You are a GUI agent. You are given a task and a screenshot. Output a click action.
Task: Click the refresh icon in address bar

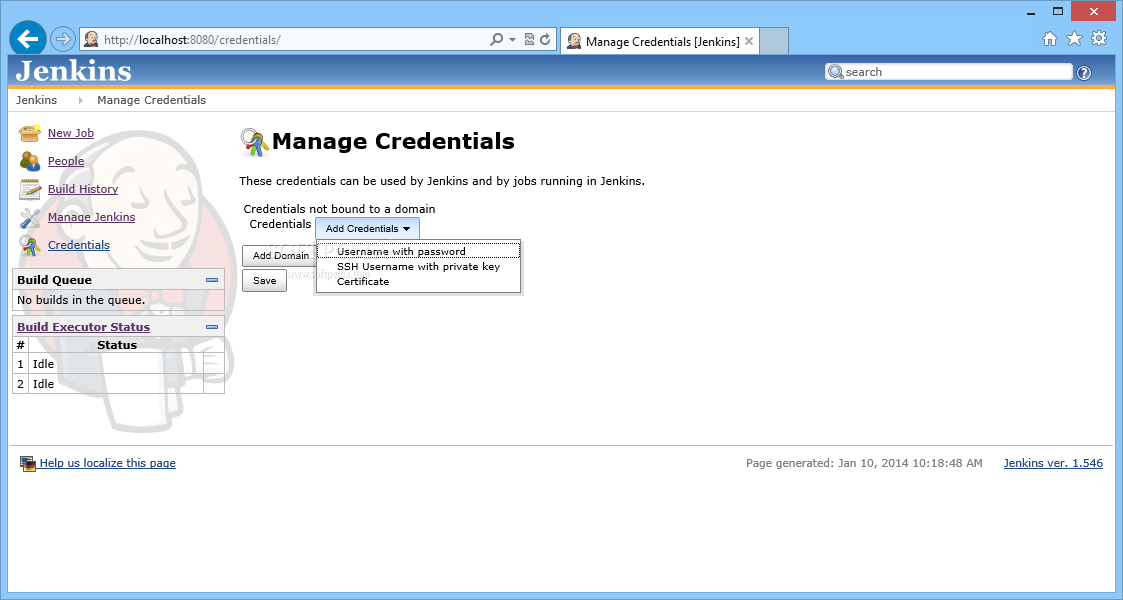coord(545,39)
